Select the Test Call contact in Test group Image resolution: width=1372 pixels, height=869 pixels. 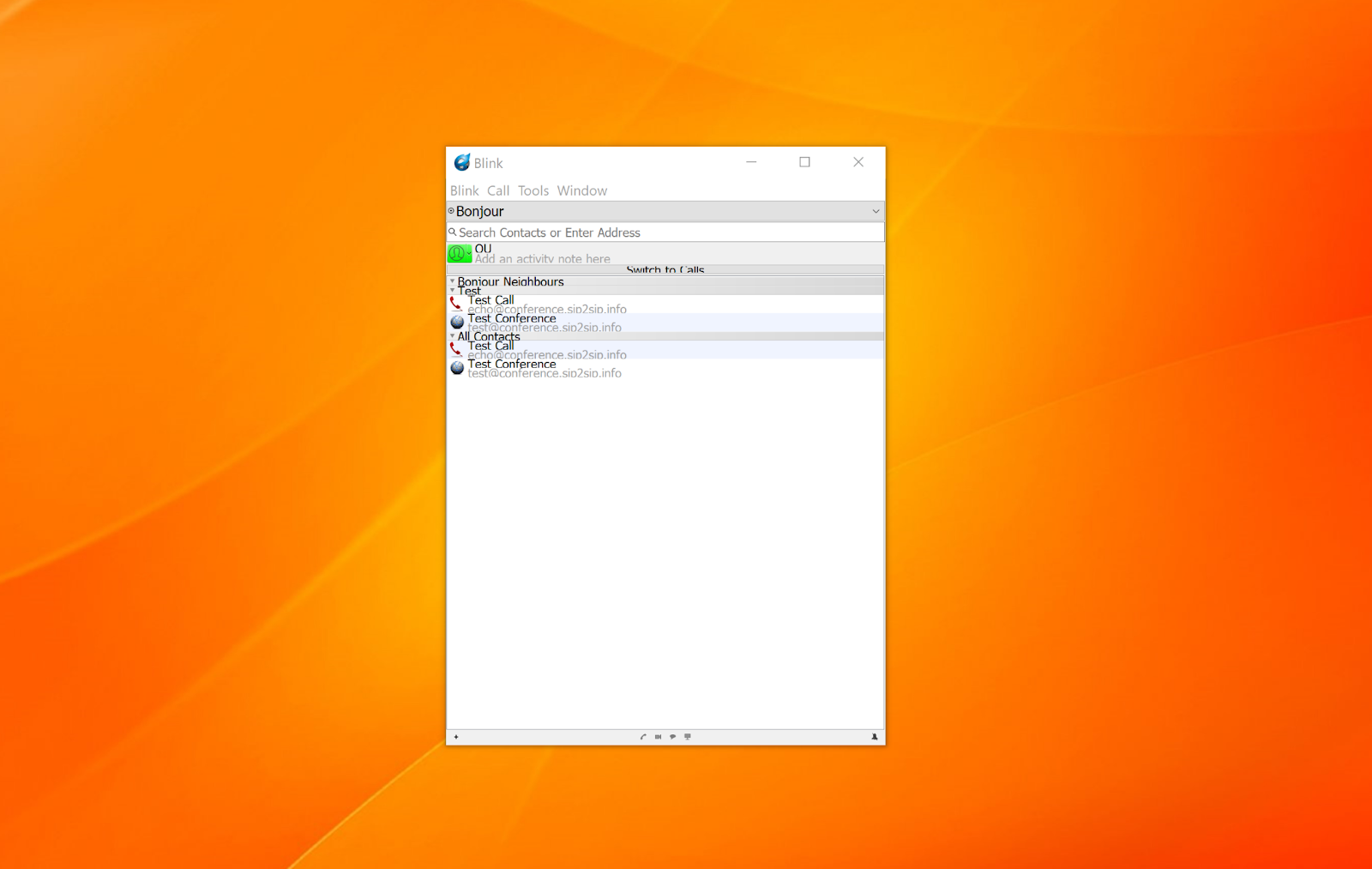665,305
